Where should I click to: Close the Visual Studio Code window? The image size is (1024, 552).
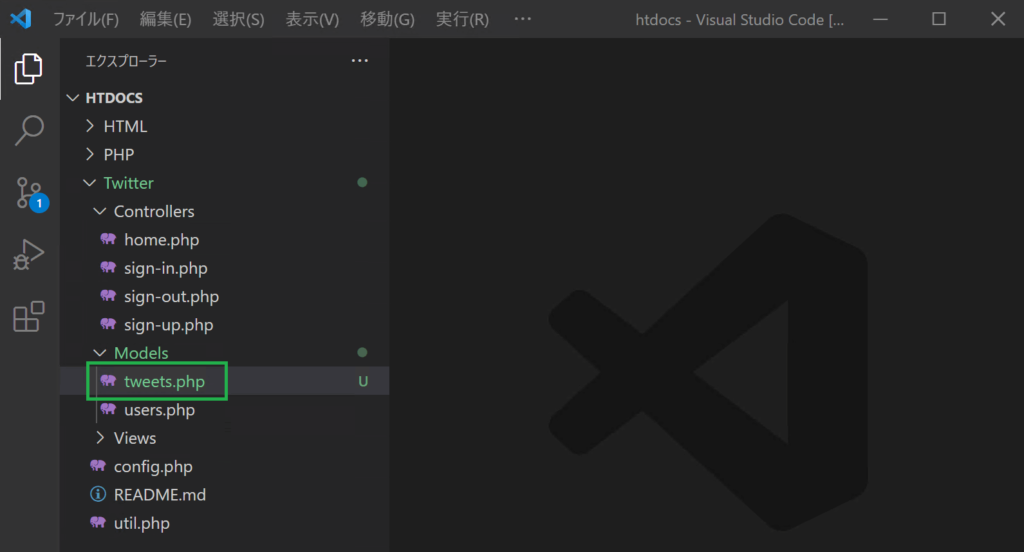coord(998,19)
